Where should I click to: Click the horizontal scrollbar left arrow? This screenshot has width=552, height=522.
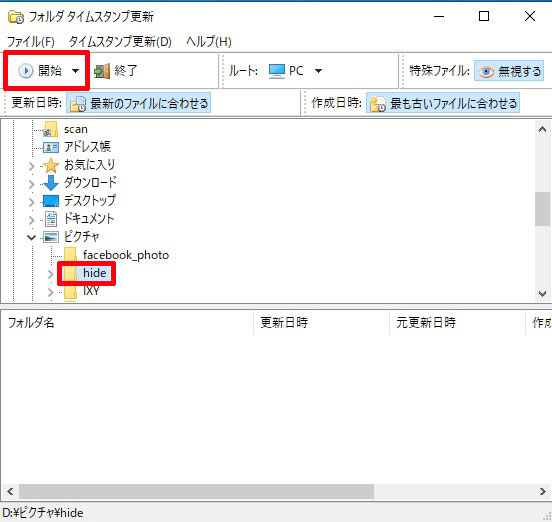pos(10,491)
